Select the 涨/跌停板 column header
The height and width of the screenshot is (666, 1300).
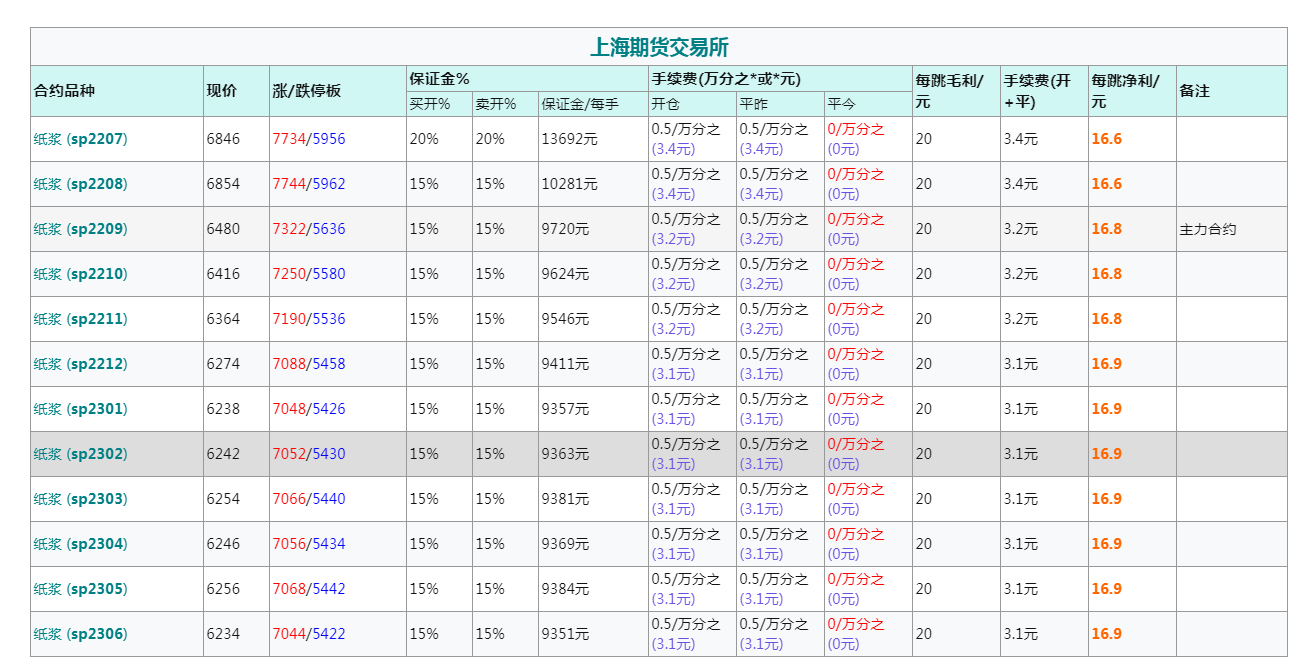[307, 91]
